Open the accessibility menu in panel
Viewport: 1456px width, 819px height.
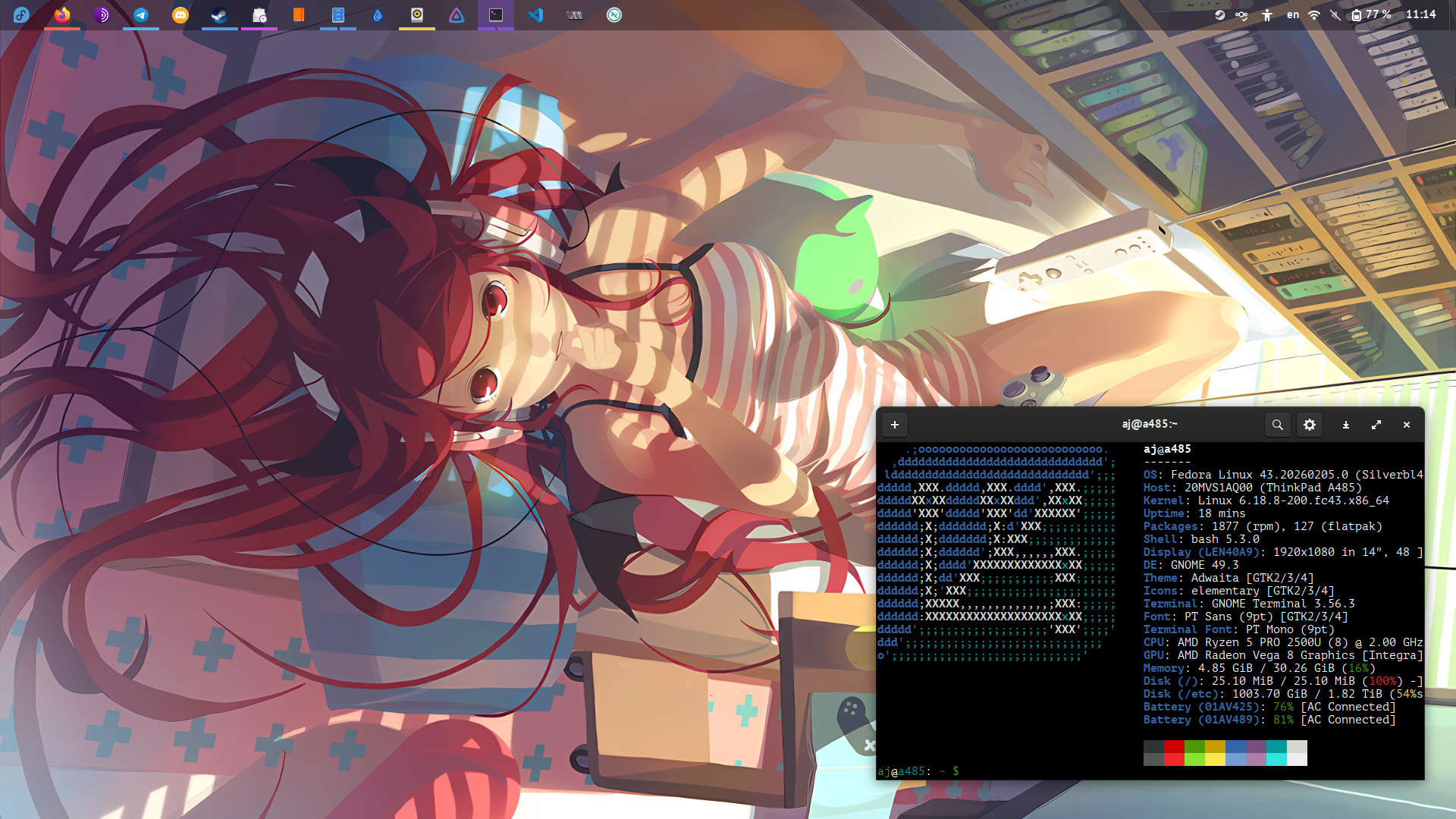pyautogui.click(x=1267, y=14)
